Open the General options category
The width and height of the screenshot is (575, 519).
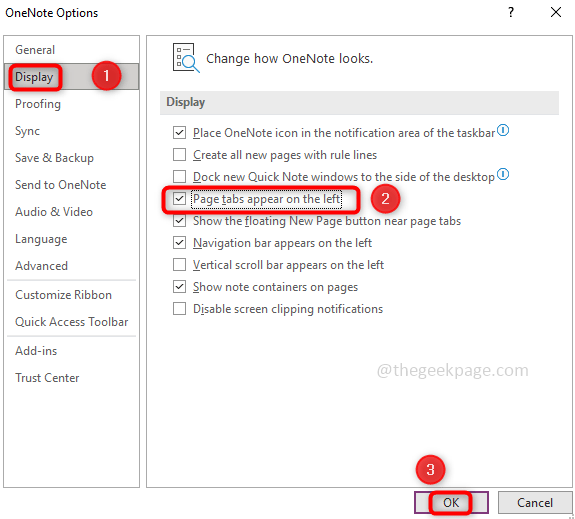(x=35, y=50)
